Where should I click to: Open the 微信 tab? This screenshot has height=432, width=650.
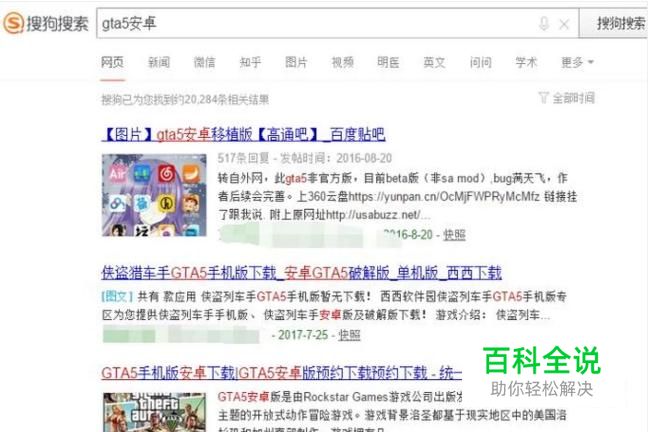point(204,62)
